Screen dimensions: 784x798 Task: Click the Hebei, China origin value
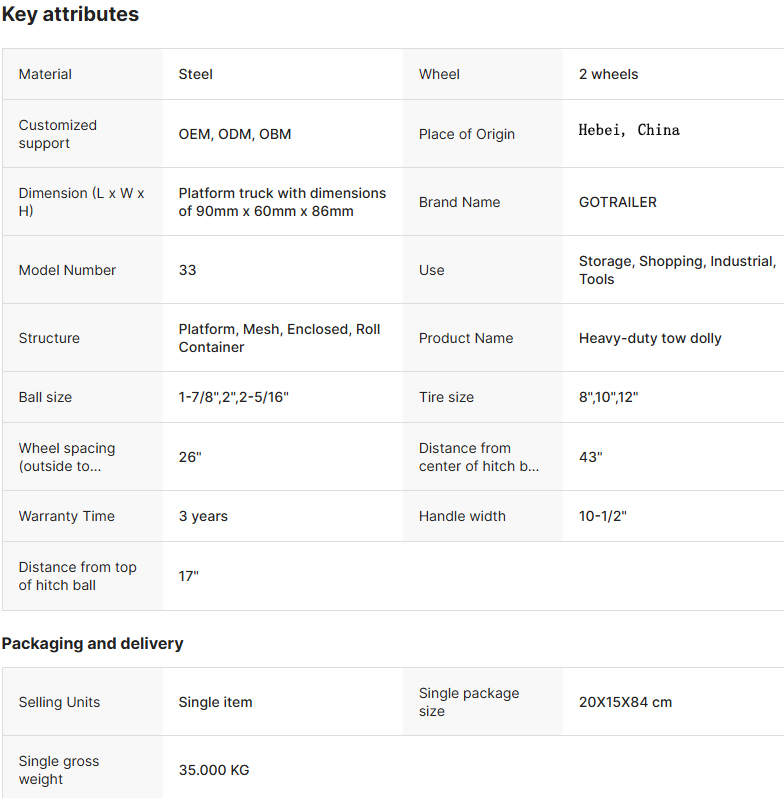(x=629, y=130)
